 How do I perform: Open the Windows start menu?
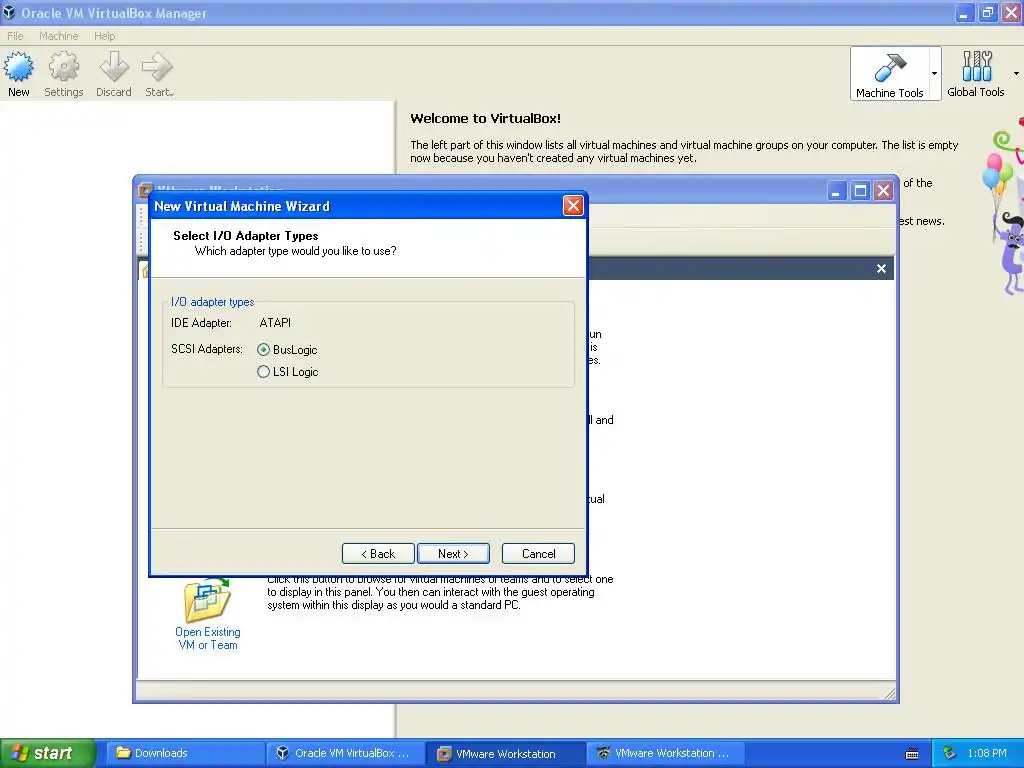[47, 753]
